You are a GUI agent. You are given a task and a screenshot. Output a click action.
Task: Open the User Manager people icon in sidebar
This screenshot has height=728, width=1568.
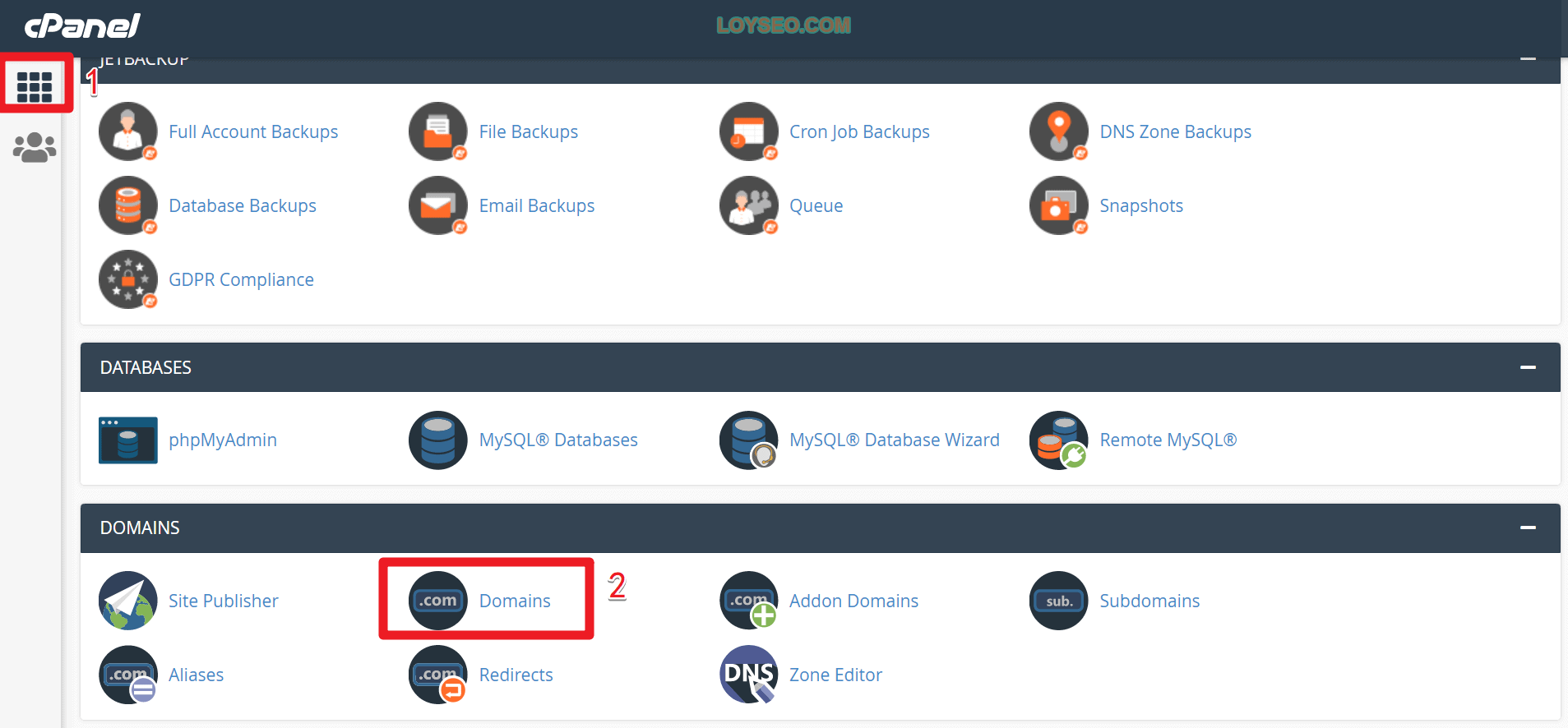tap(35, 148)
